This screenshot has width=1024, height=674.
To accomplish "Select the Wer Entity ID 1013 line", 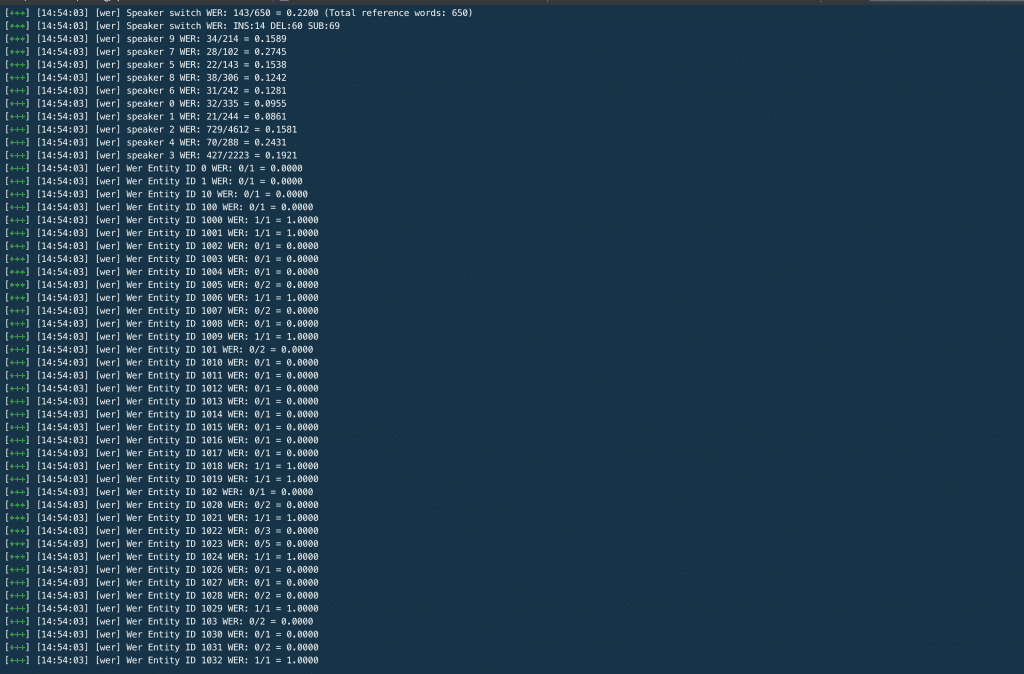I will tap(161, 402).
